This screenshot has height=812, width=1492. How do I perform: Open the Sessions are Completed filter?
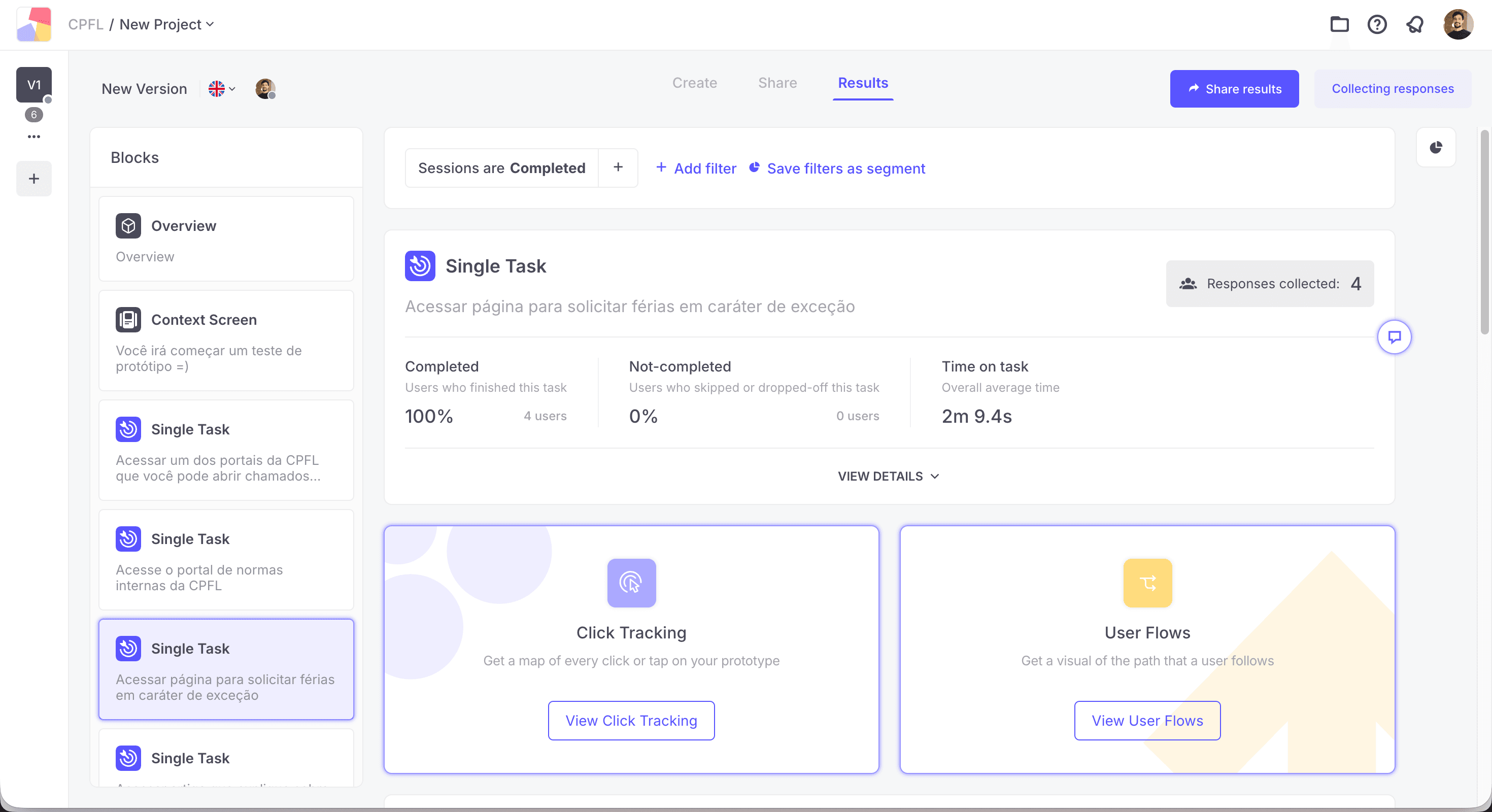[501, 168]
